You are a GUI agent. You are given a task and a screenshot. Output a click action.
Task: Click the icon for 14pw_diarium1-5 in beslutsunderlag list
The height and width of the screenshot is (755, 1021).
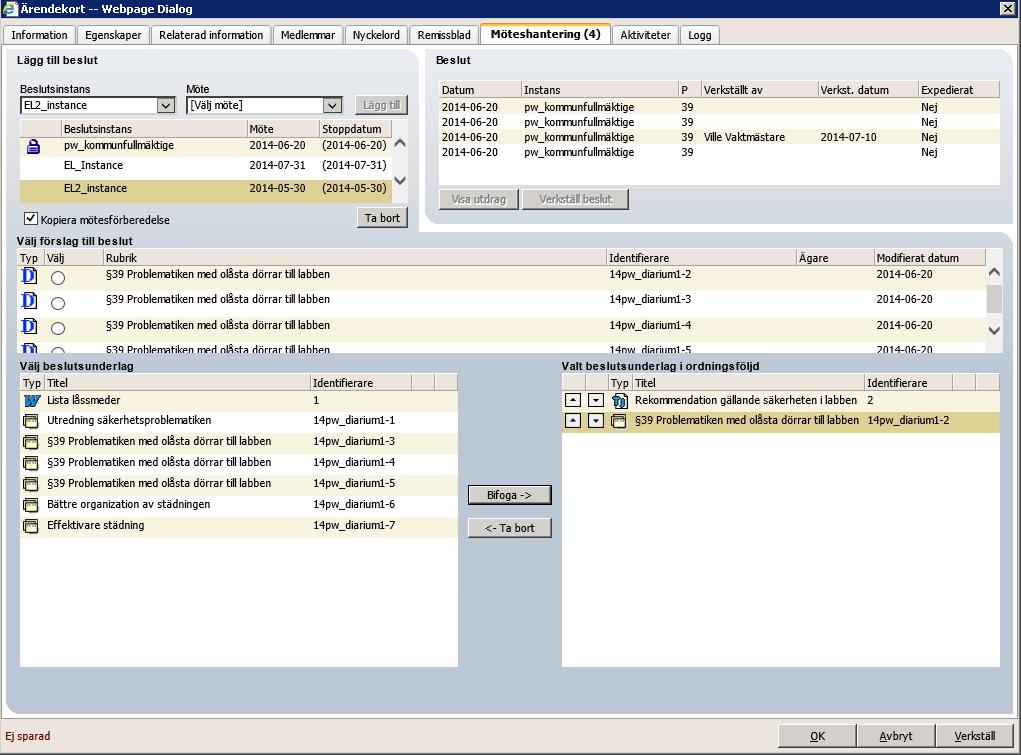tap(31, 484)
